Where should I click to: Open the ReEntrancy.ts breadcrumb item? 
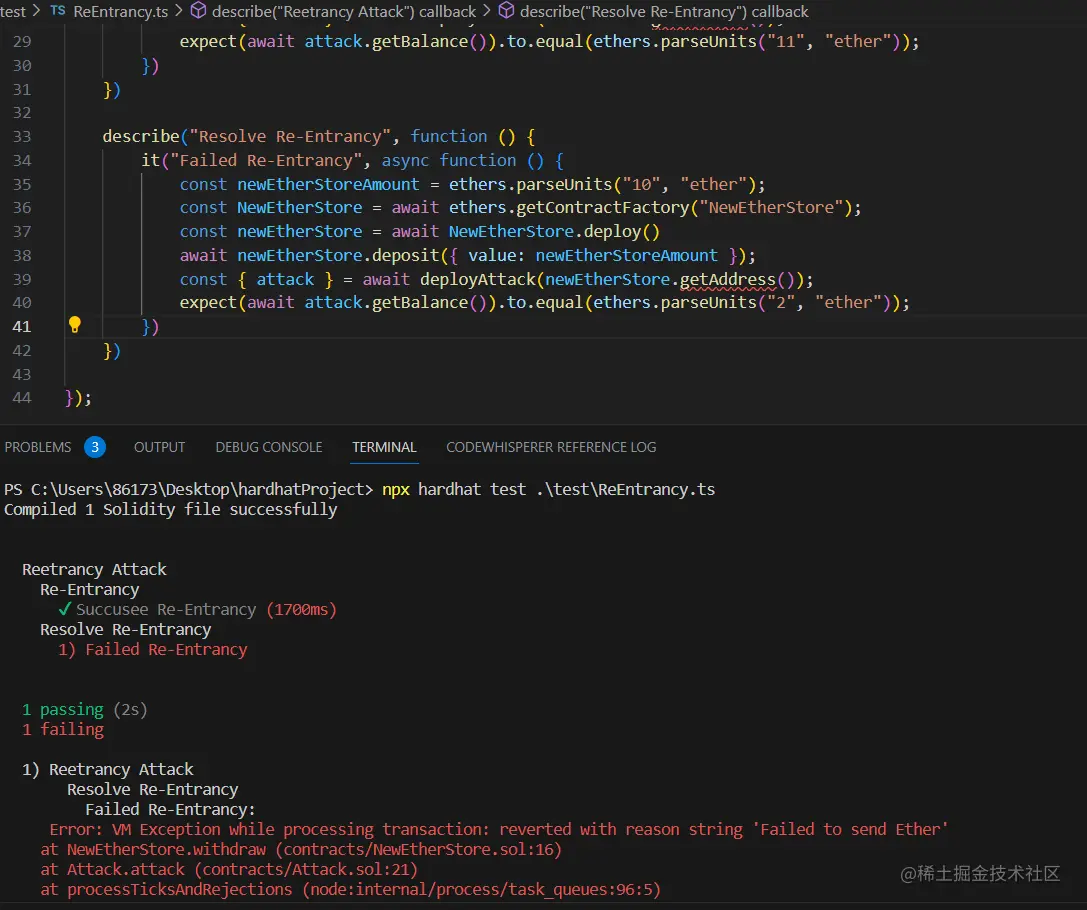coord(121,11)
